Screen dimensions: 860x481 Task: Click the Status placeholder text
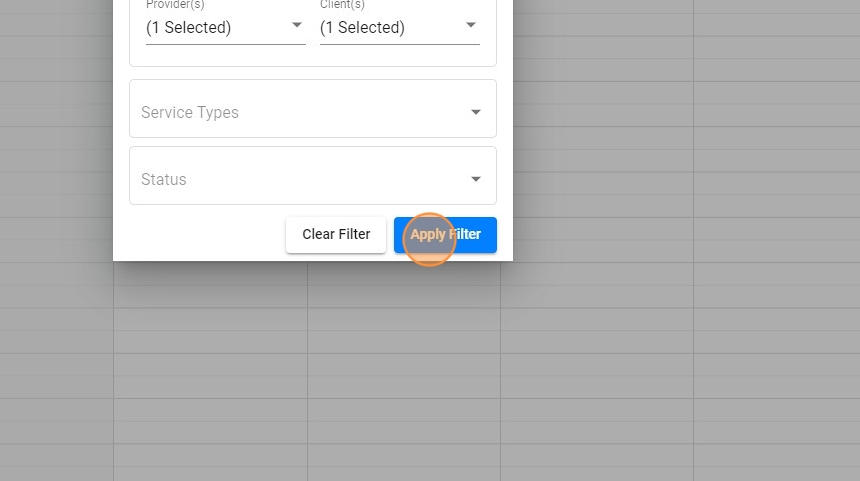pyautogui.click(x=164, y=180)
